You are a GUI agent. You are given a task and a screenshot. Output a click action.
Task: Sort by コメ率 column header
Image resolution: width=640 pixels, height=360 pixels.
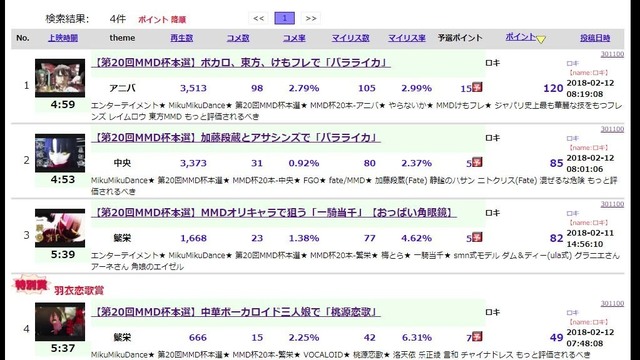[x=294, y=38]
